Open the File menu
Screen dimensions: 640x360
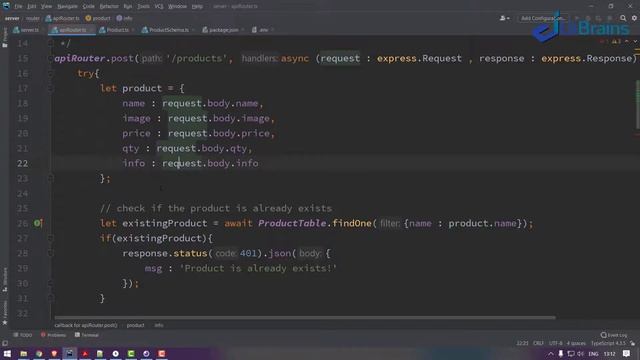coord(18,6)
